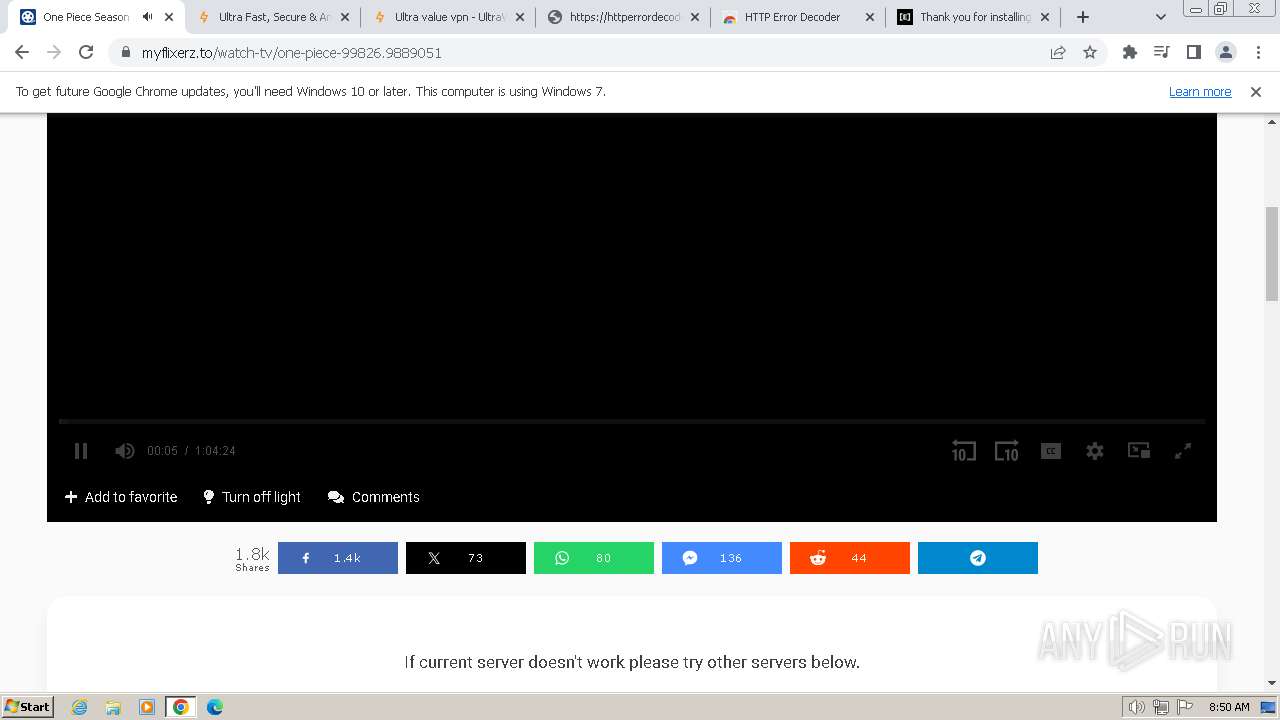Screen dimensions: 1280x720
Task: Mute the video player volume
Action: point(124,451)
